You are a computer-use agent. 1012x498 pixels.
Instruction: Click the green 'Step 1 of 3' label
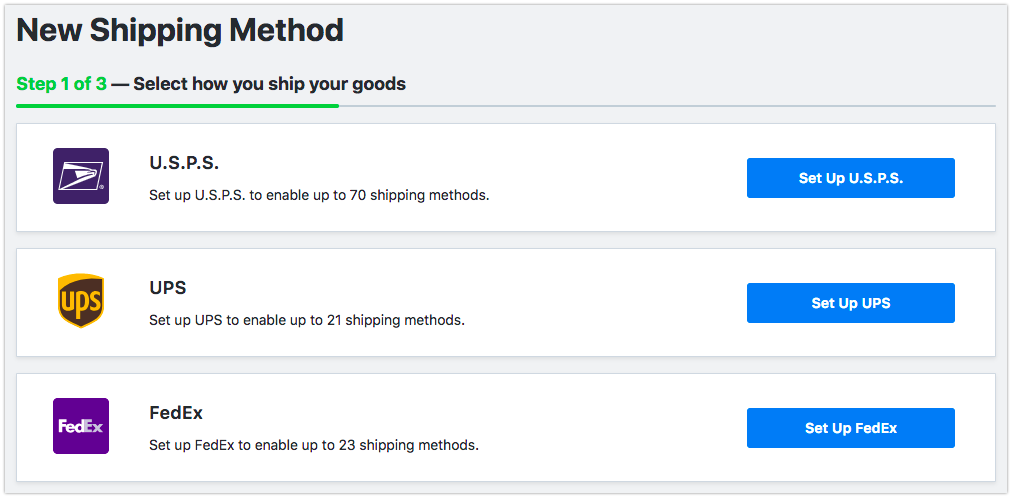61,84
